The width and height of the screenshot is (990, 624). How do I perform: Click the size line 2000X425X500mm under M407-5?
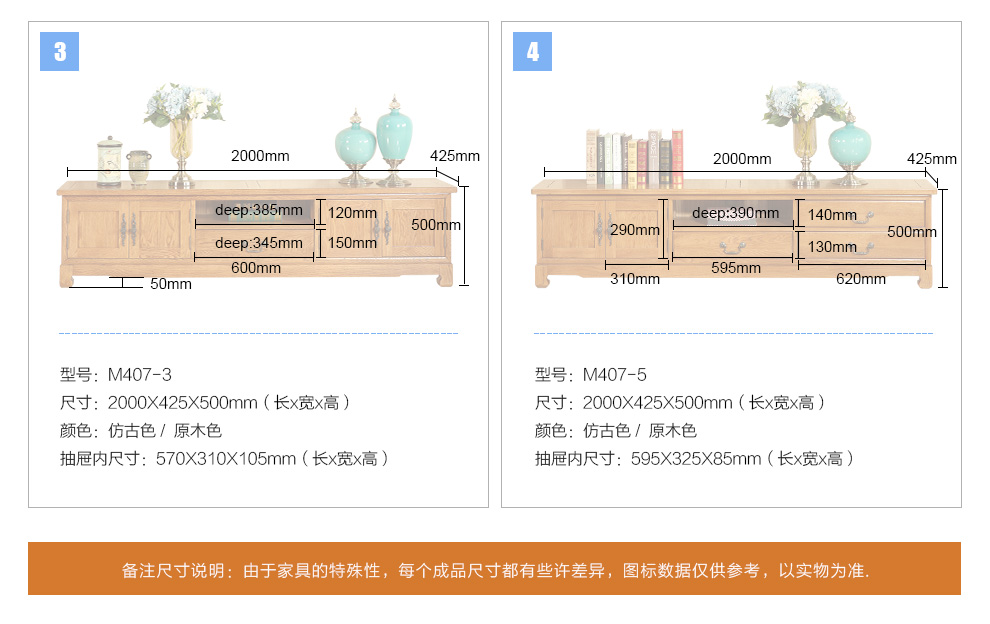(x=679, y=402)
